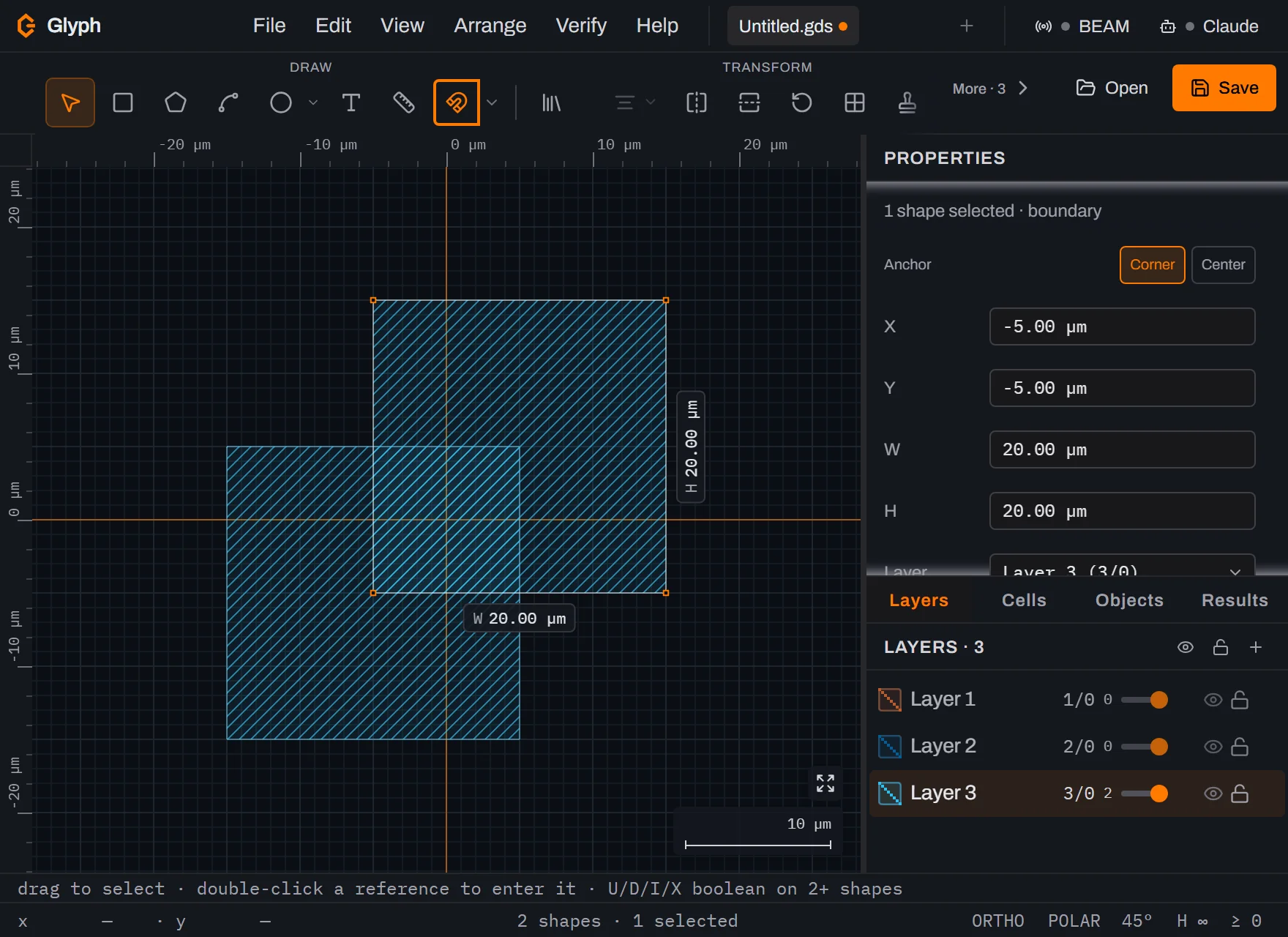Toggle visibility for all layers in header
This screenshot has height=937, width=1288.
(1186, 647)
